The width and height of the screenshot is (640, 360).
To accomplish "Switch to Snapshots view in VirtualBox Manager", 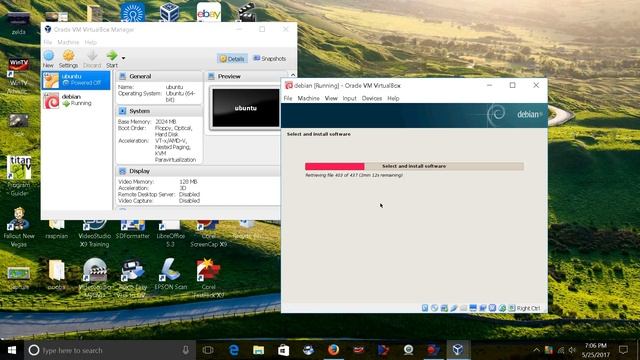I will pyautogui.click(x=269, y=59).
